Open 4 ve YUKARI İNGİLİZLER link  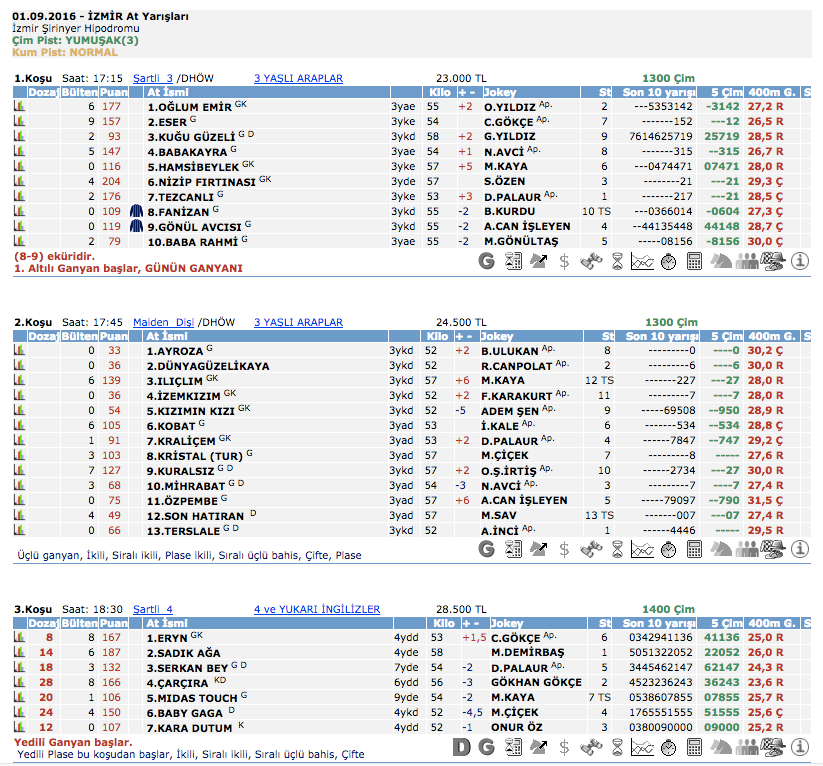[x=316, y=609]
